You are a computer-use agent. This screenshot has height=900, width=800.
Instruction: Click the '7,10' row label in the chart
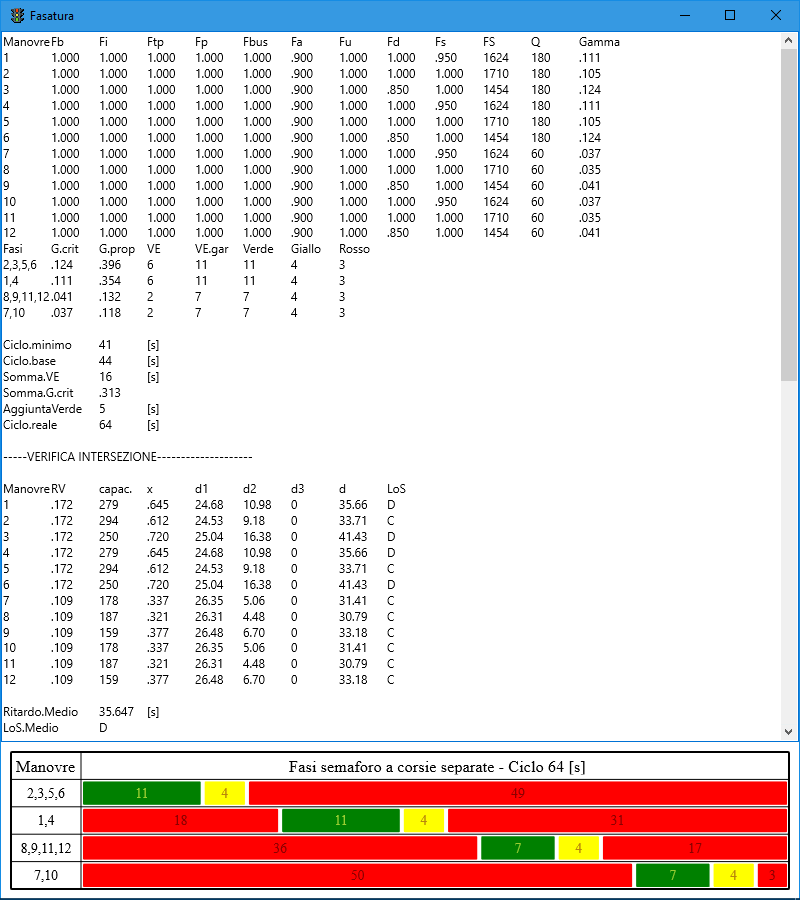coord(46,875)
